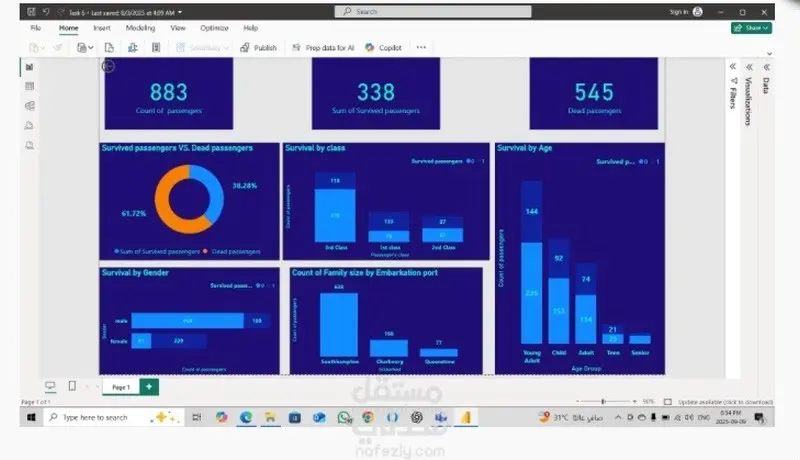Open the Table view in left sidebar

click(x=30, y=86)
